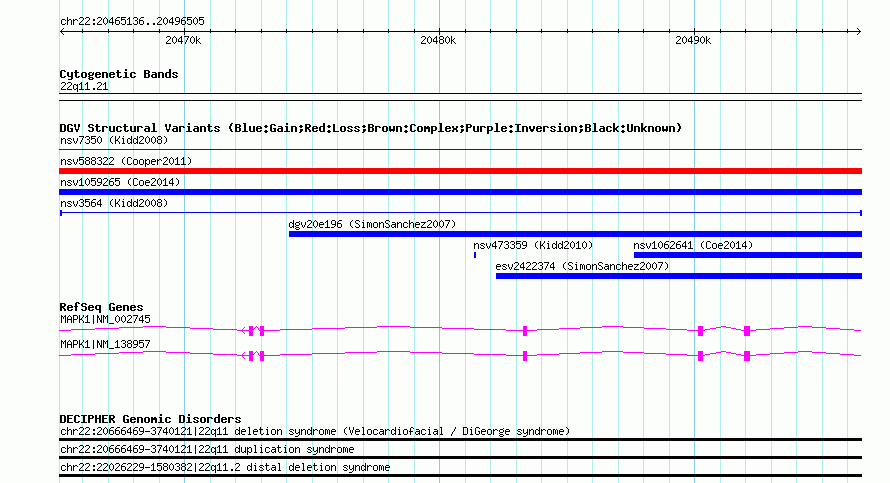This screenshot has height=483, width=890.
Task: Click the 20480k ruler label
Action: (x=438, y=40)
